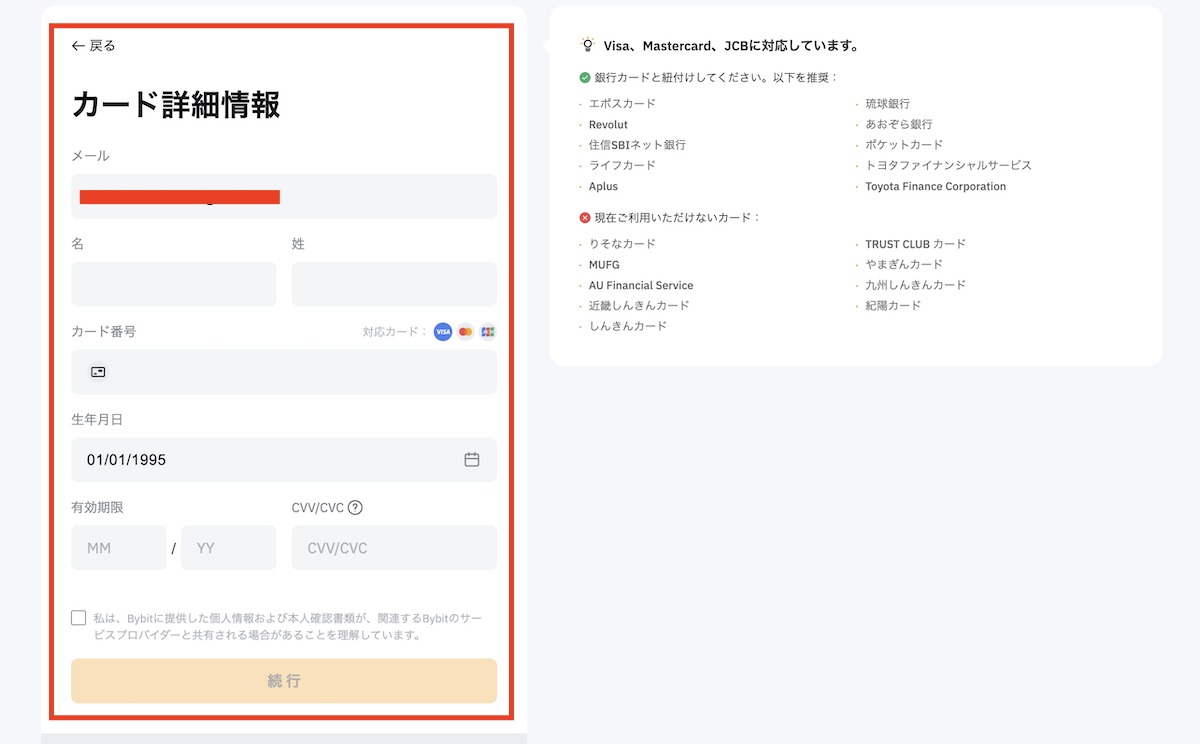The height and width of the screenshot is (744, 1200).
Task: Click the あおぞら銀行 entry
Action: coord(899,125)
